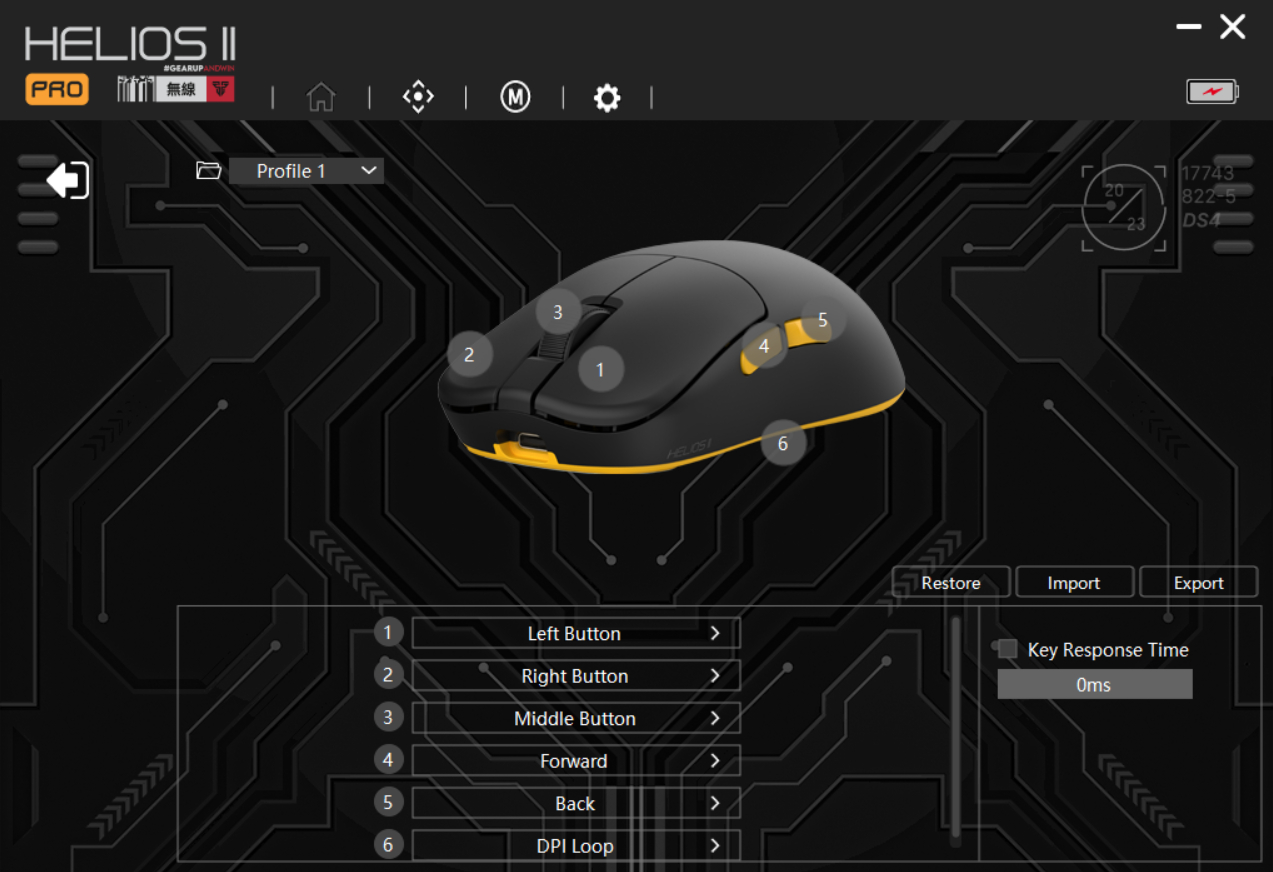Expand Left Button assignment arrow

pyautogui.click(x=715, y=633)
